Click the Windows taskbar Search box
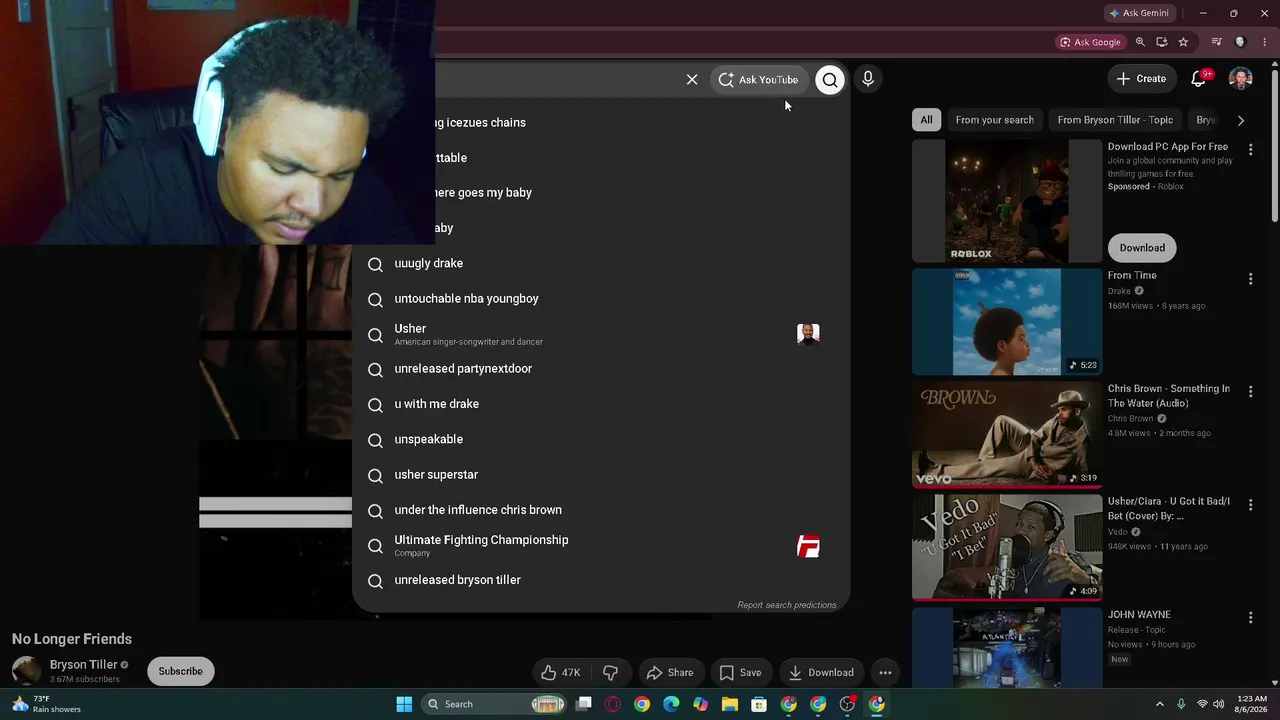Screen dimensions: 1280x720 click(494, 704)
